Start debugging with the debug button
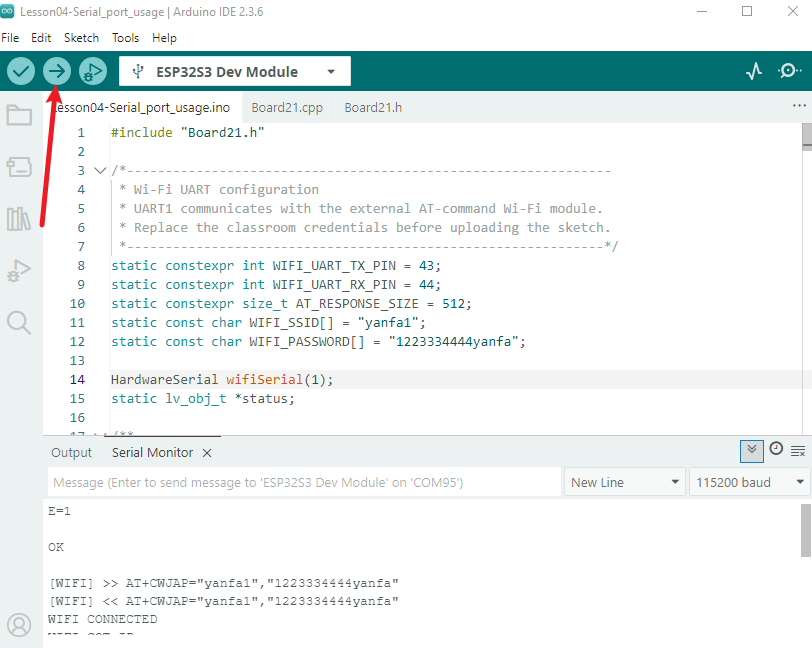This screenshot has width=812, height=648. pyautogui.click(x=93, y=71)
